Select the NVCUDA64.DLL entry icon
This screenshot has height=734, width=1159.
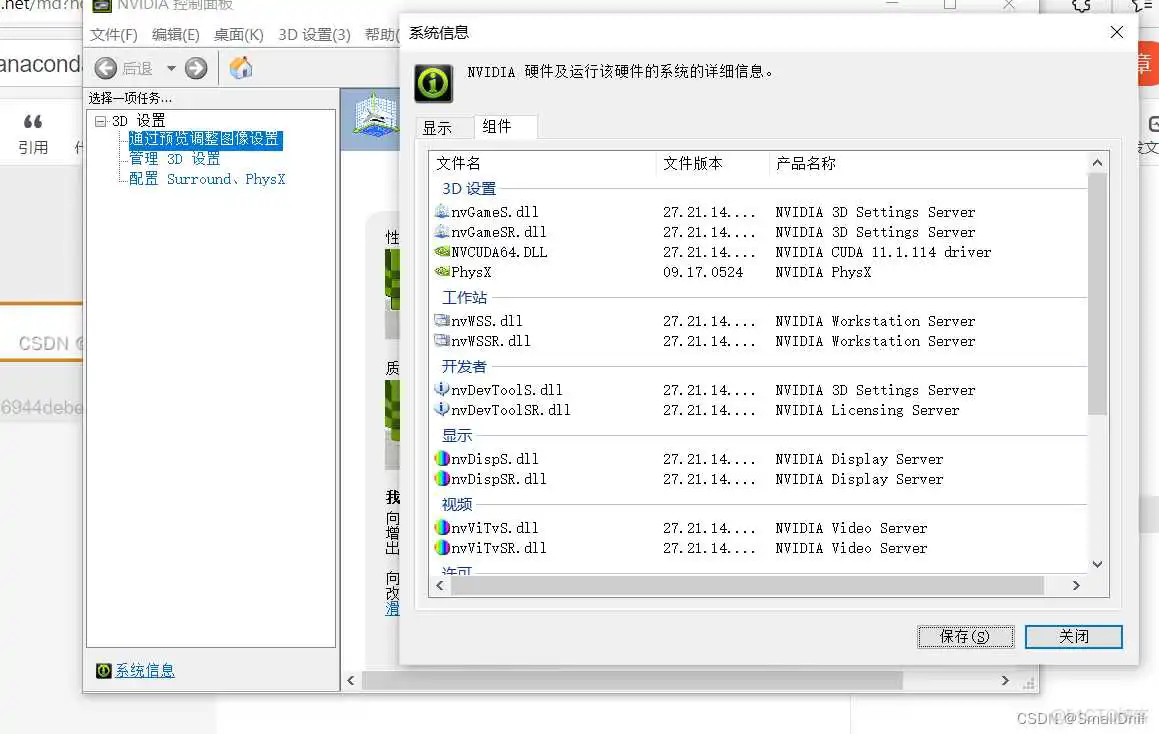click(442, 251)
